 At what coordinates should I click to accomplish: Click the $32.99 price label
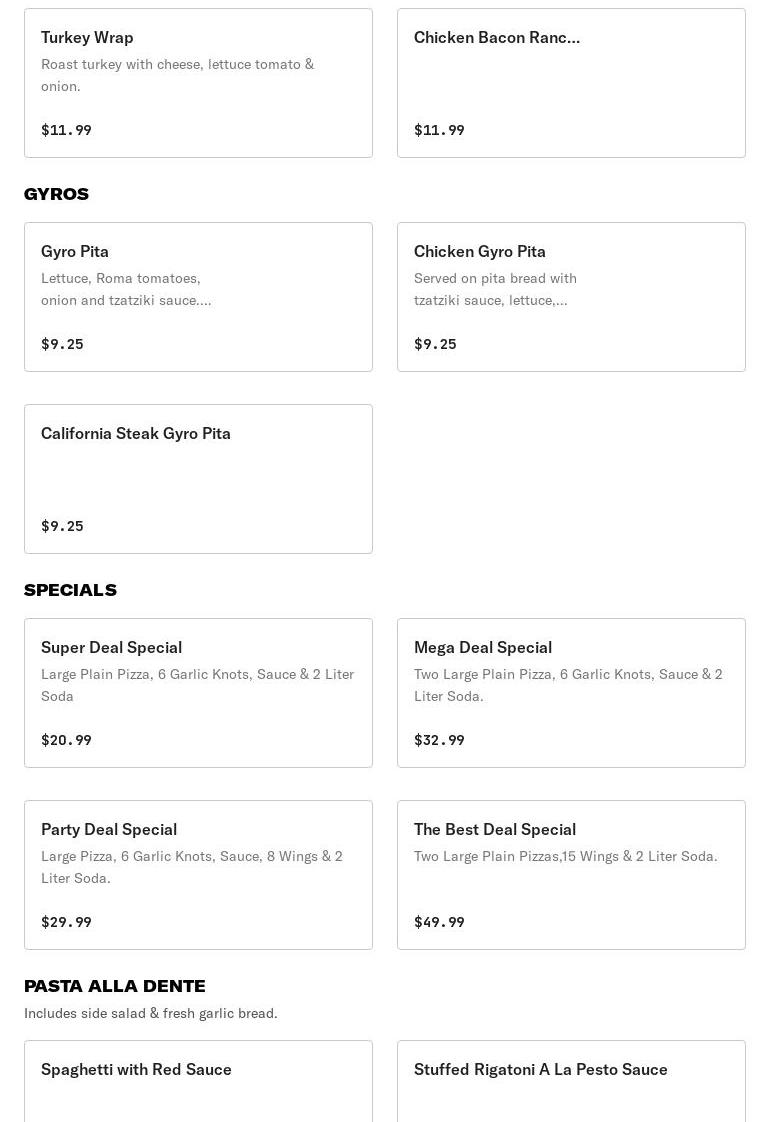pos(439,740)
